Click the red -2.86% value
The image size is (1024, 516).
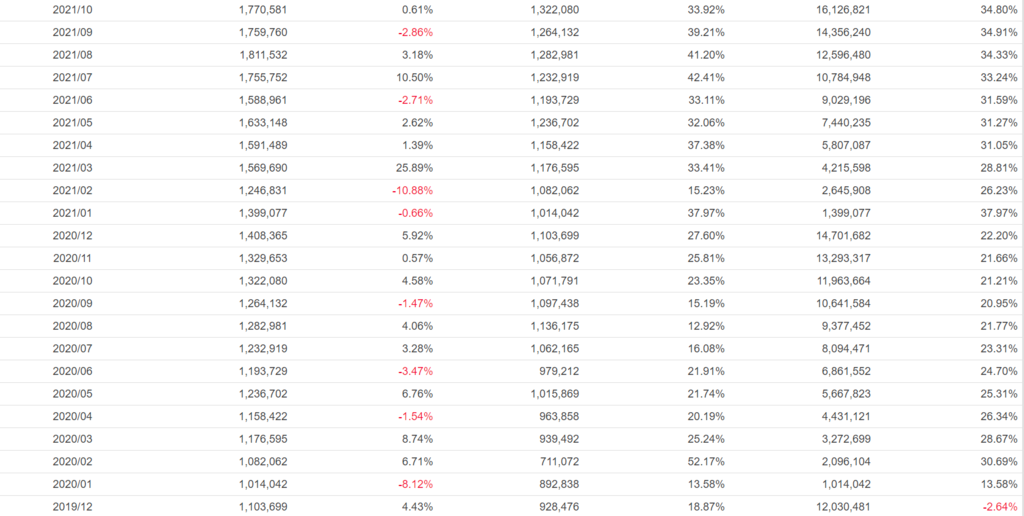413,33
